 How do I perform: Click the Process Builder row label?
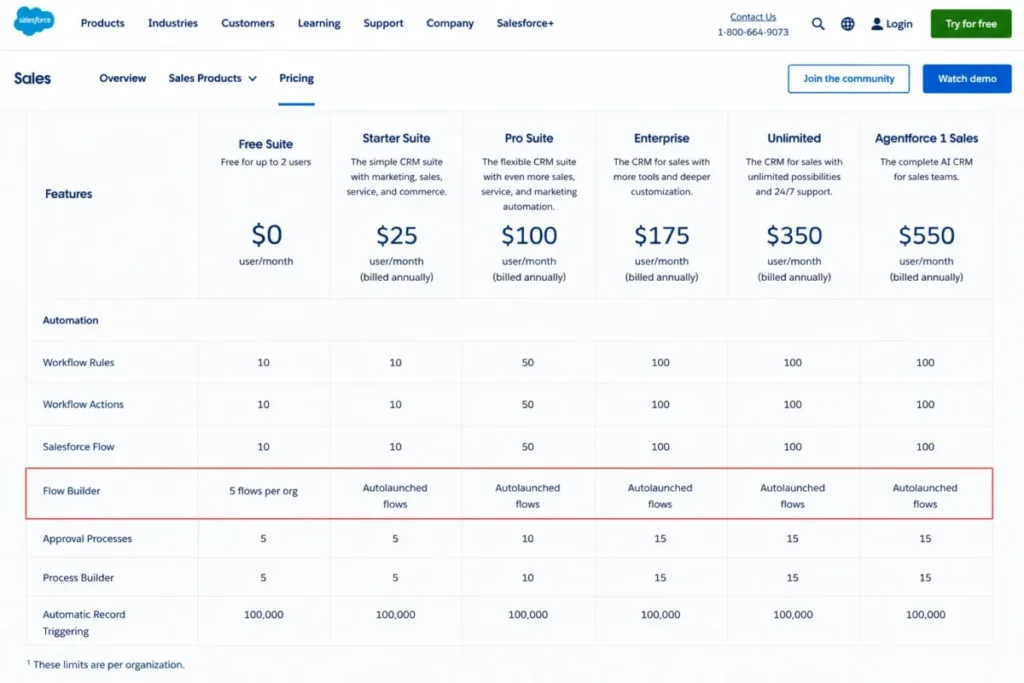[x=78, y=578]
